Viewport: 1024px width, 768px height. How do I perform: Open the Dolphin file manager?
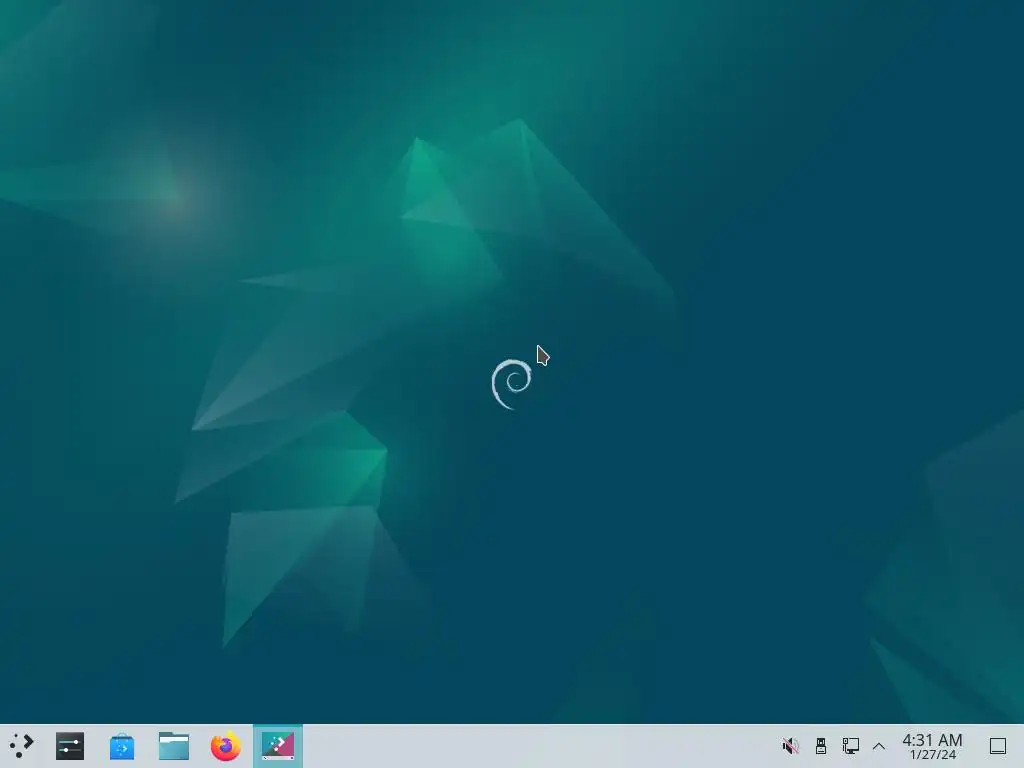pos(174,746)
